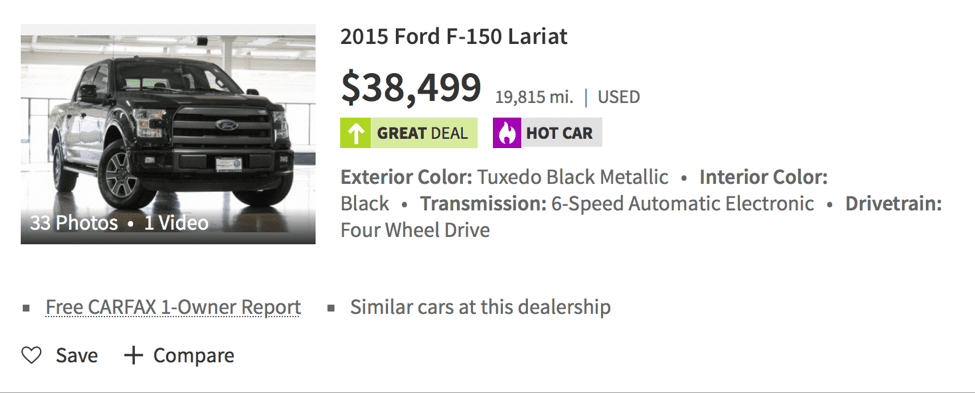Open the black F-150 truck photo
The width and height of the screenshot is (975, 393).
tap(168, 134)
